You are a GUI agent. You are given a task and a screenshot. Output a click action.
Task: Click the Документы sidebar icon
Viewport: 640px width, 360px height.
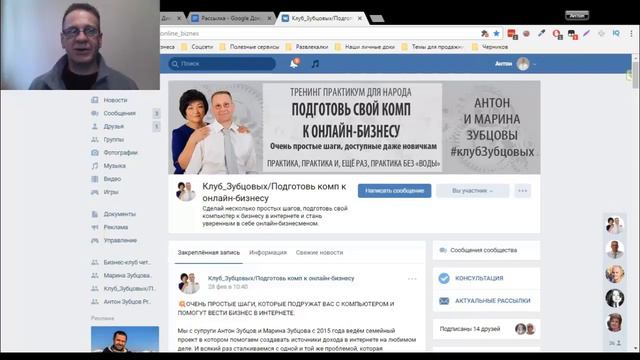pos(95,214)
